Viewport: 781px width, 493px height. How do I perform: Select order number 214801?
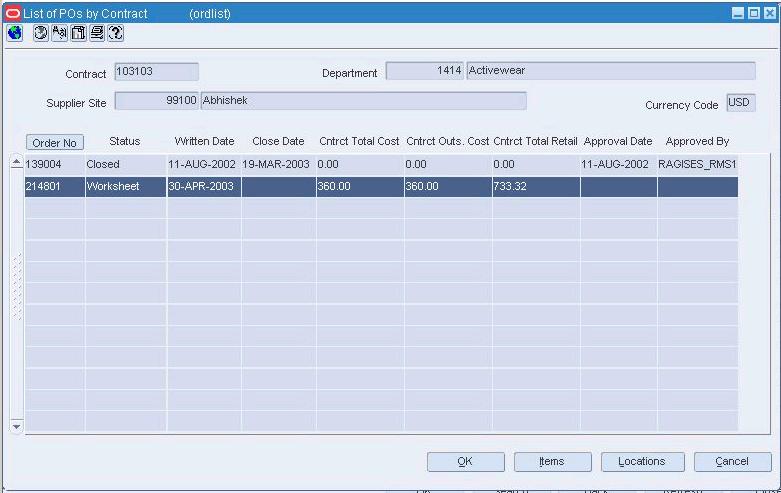click(55, 187)
